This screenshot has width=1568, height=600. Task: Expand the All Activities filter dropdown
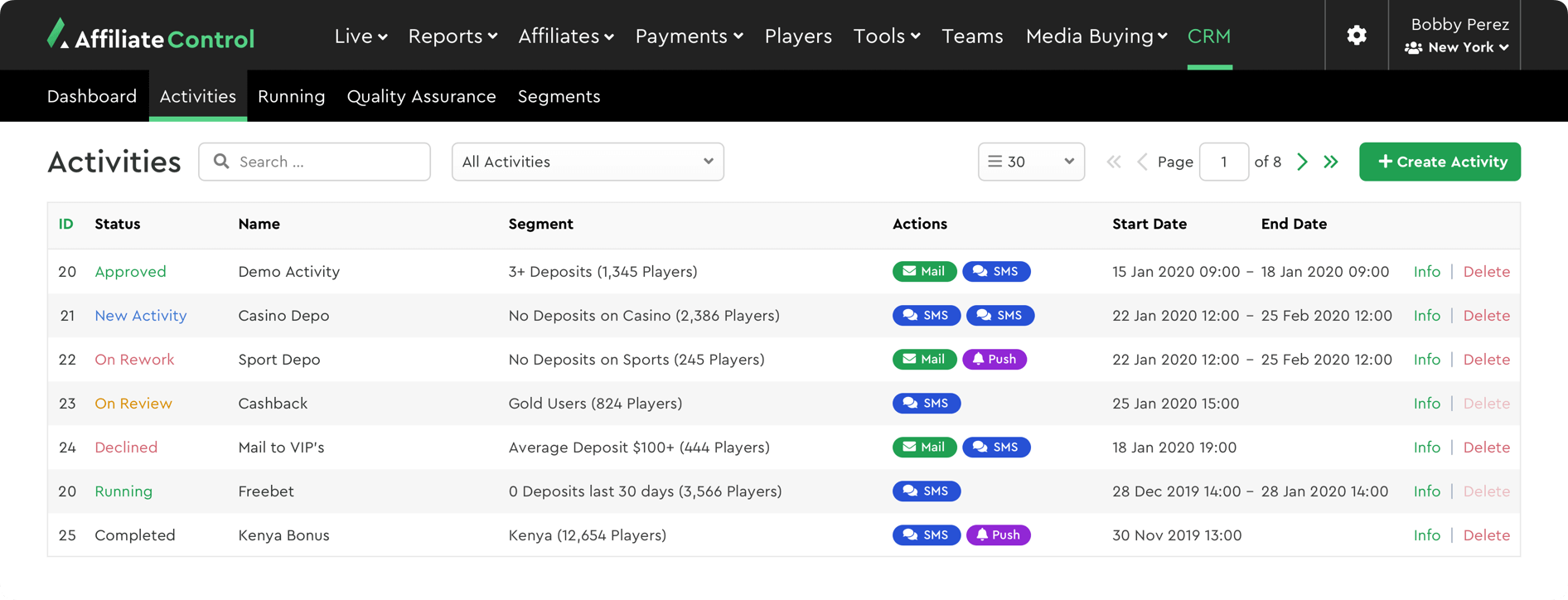point(587,162)
